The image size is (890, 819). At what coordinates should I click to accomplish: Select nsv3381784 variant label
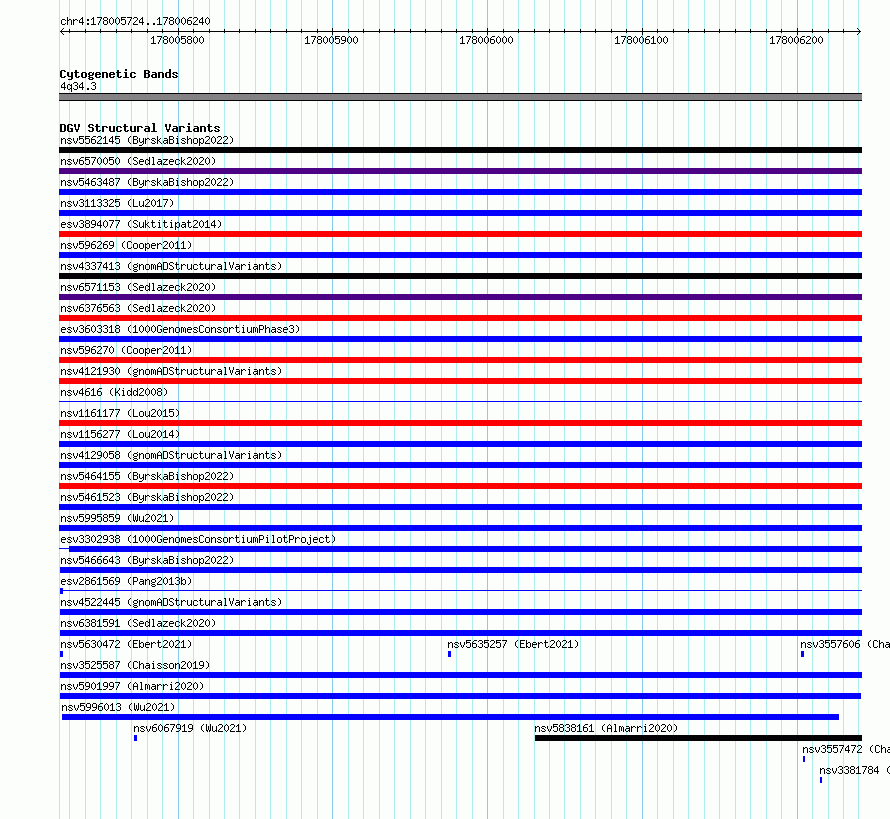pos(854,770)
